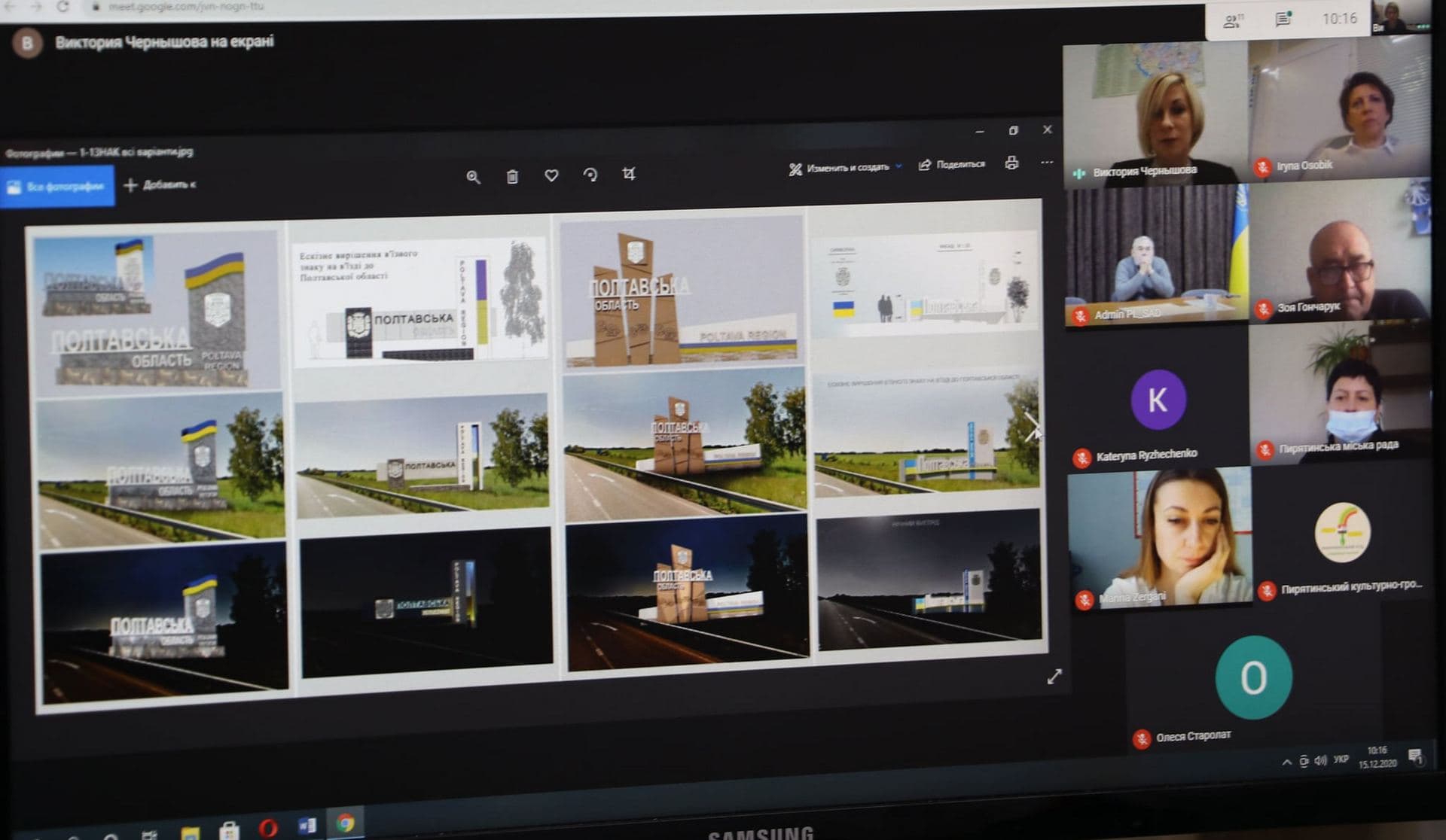Open the three-dots more options menu
This screenshot has width=1446, height=840.
point(1047,162)
